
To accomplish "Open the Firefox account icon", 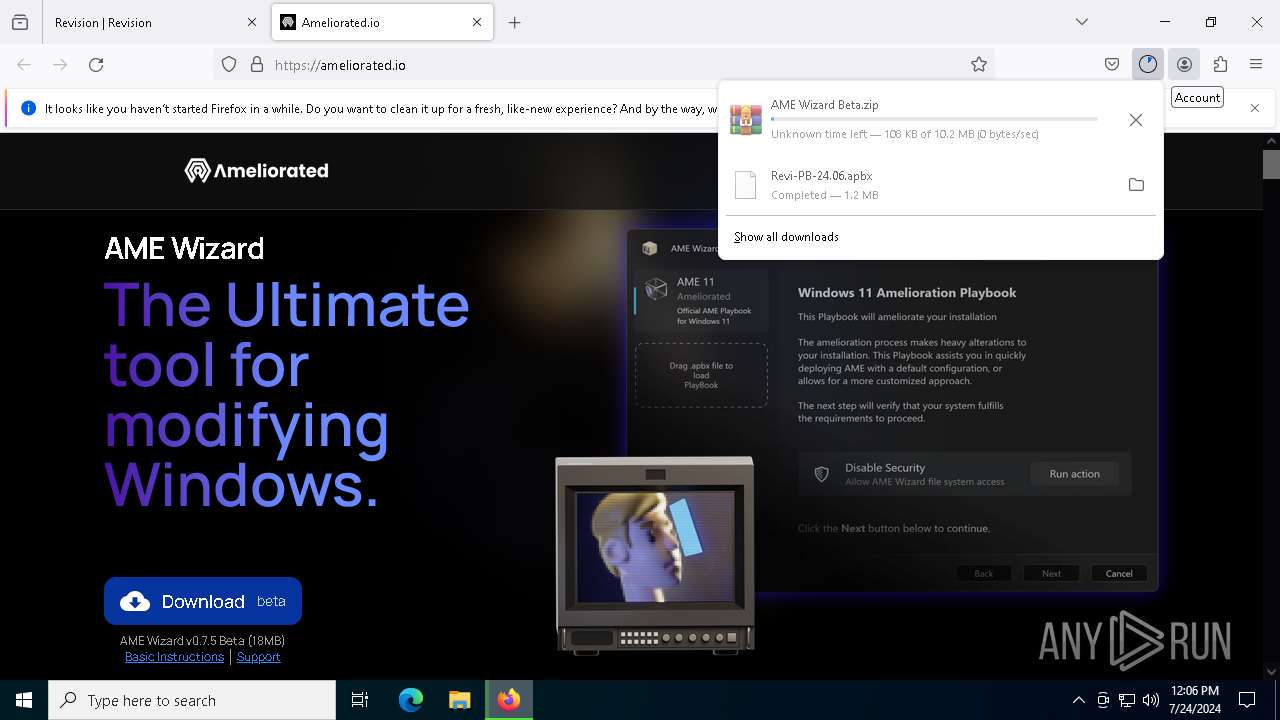I will 1184,64.
